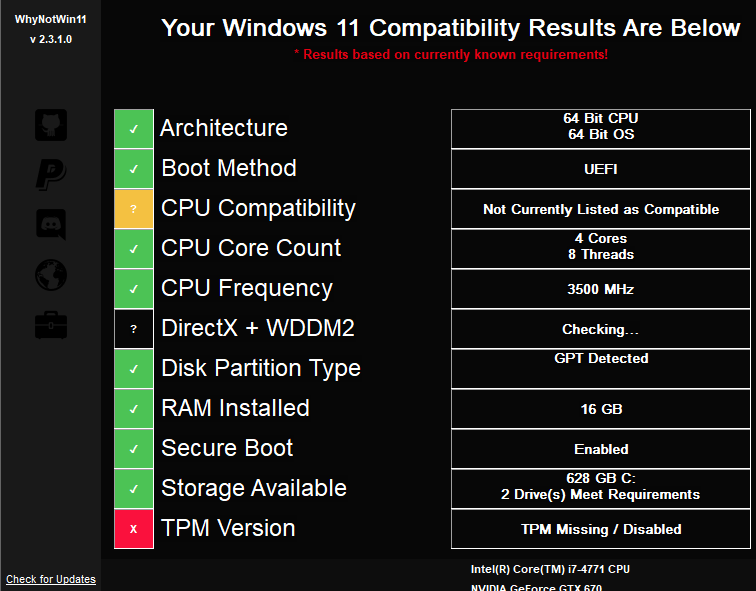756x591 pixels.
Task: Click the Boot Method green check status
Action: [134, 169]
